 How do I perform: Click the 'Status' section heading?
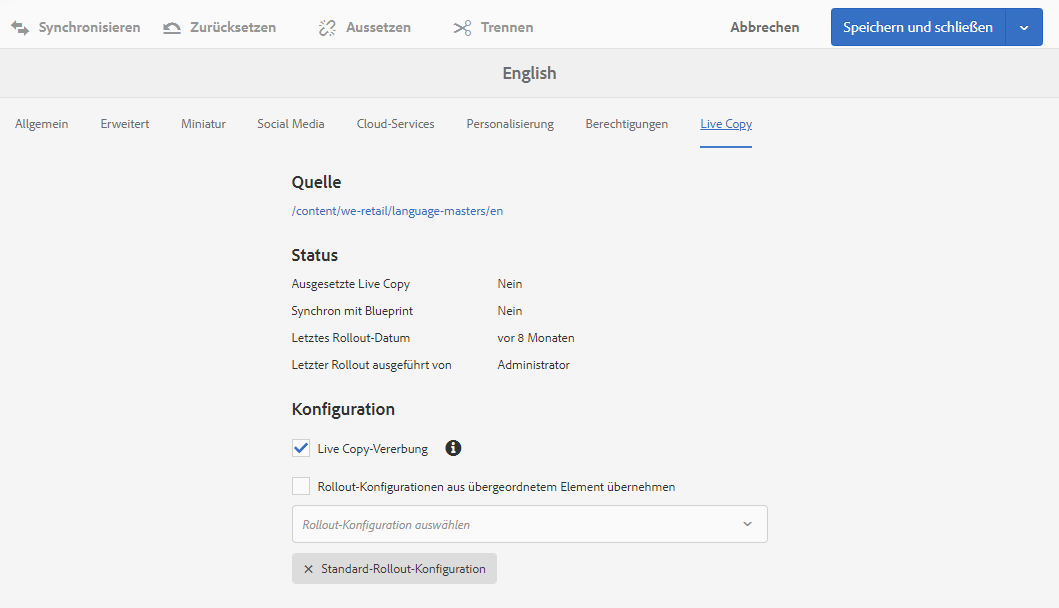click(x=315, y=255)
